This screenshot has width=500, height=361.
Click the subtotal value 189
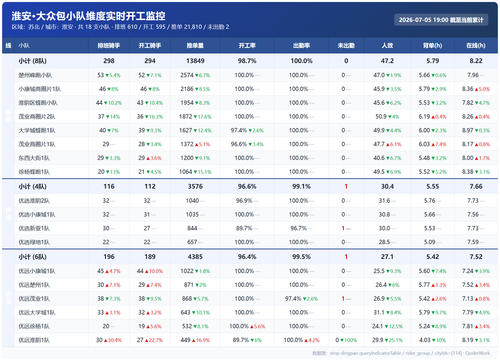[x=150, y=257]
